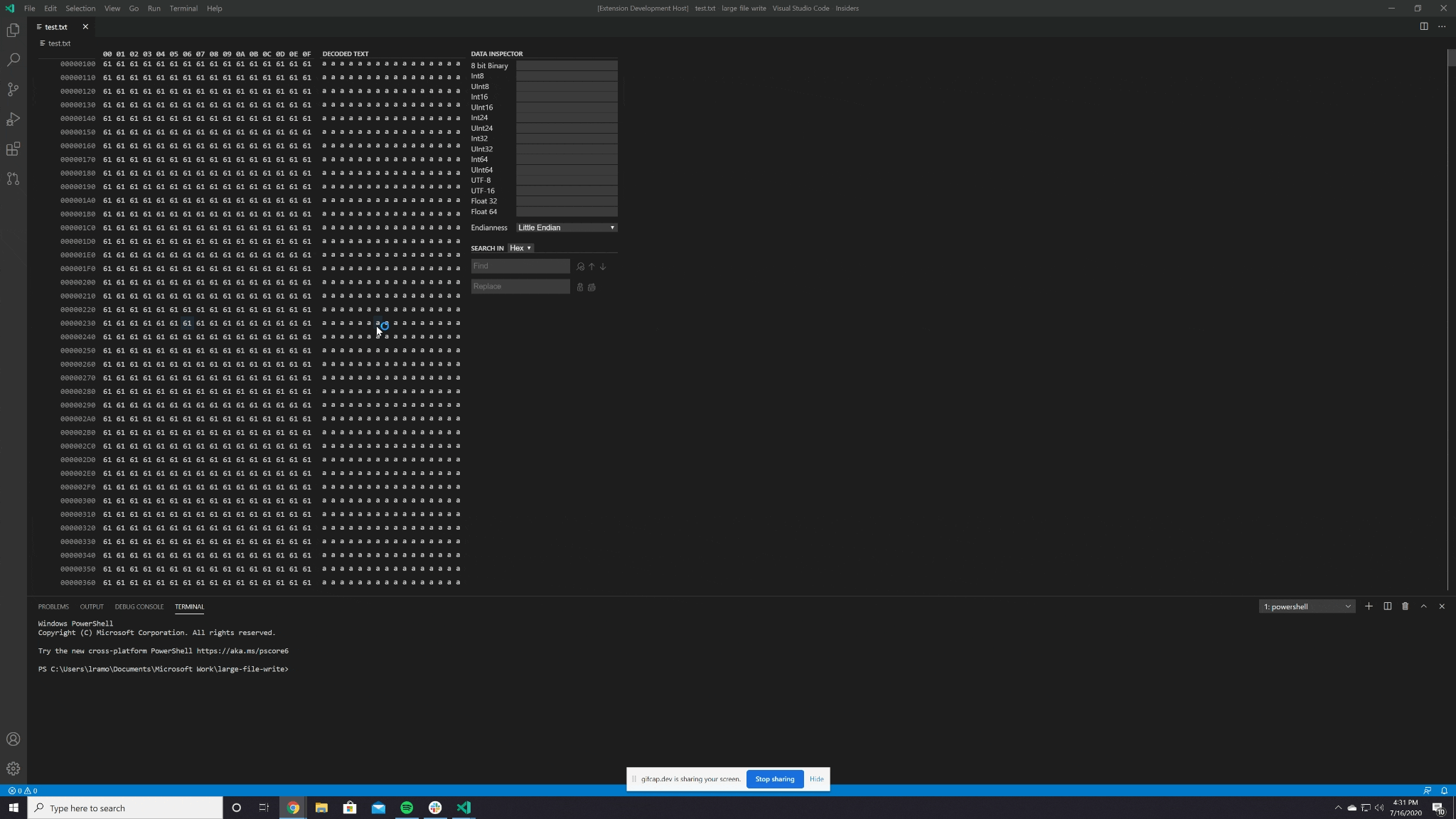Open the Run and Debug view

(14, 119)
